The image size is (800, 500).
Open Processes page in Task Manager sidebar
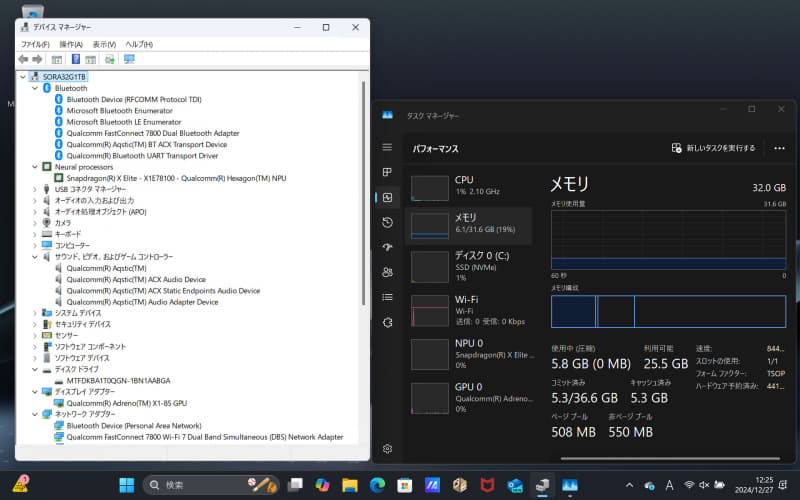(x=387, y=172)
